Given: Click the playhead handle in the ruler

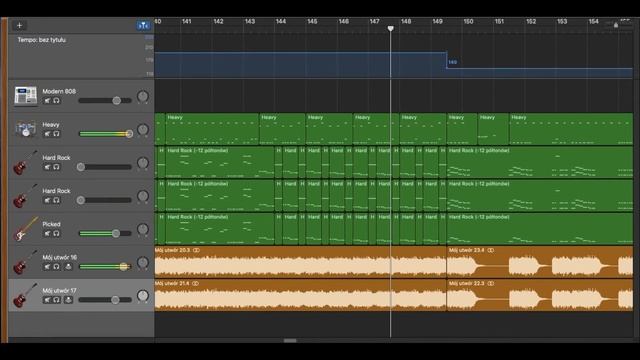Looking at the screenshot, I should (x=391, y=29).
